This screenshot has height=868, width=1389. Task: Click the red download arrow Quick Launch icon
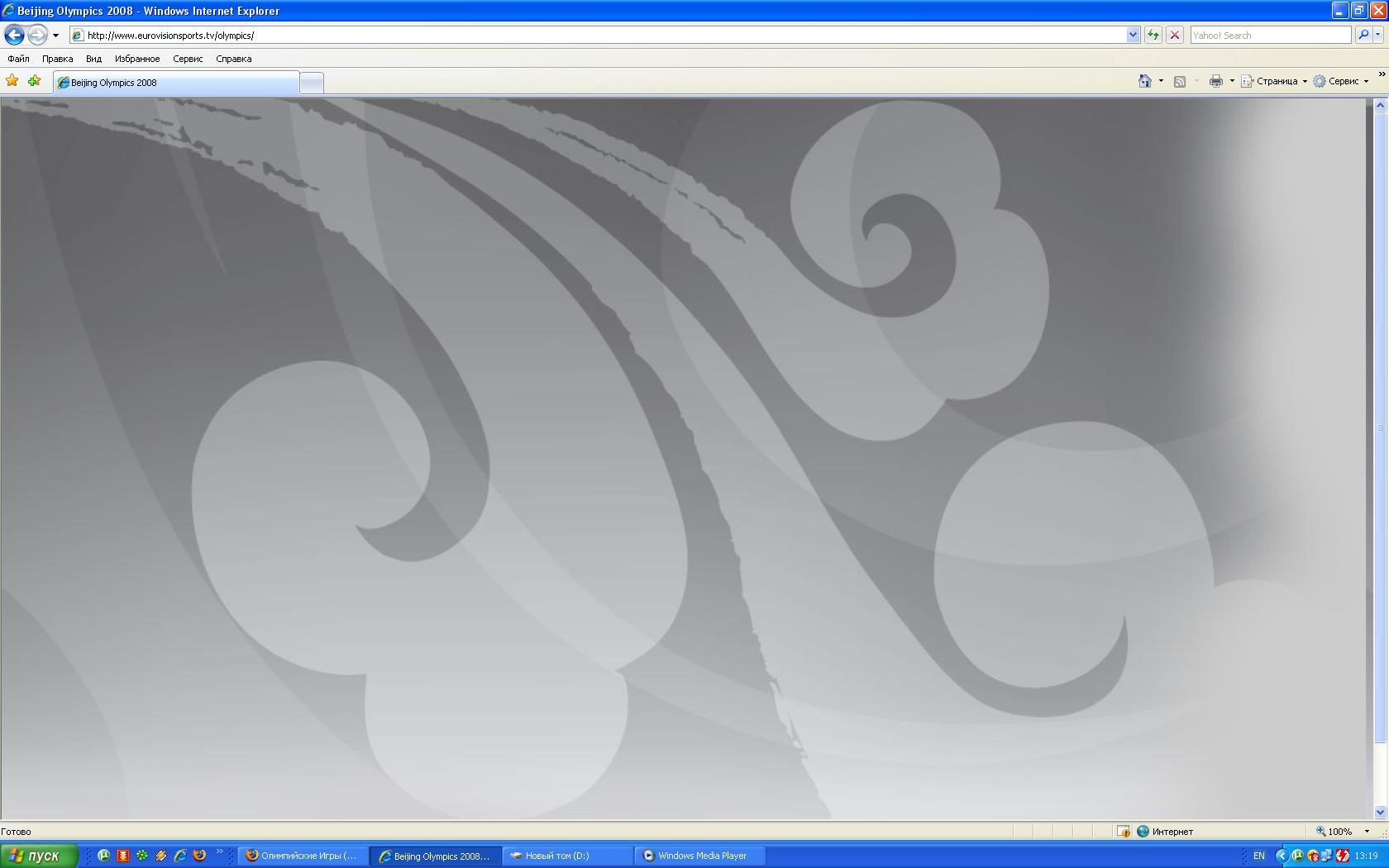[123, 856]
